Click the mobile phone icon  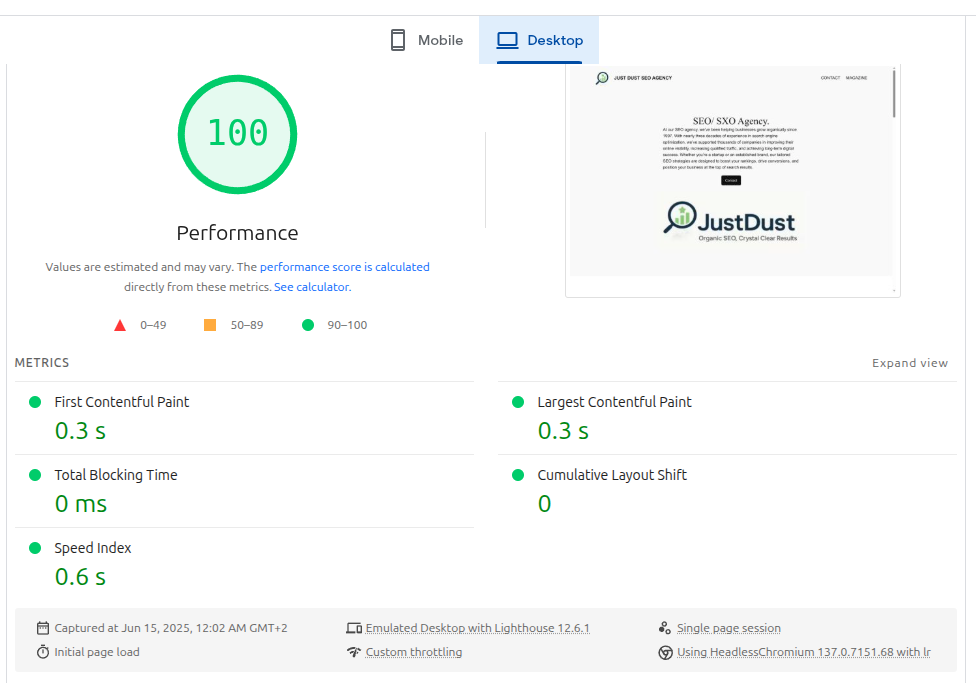[398, 40]
